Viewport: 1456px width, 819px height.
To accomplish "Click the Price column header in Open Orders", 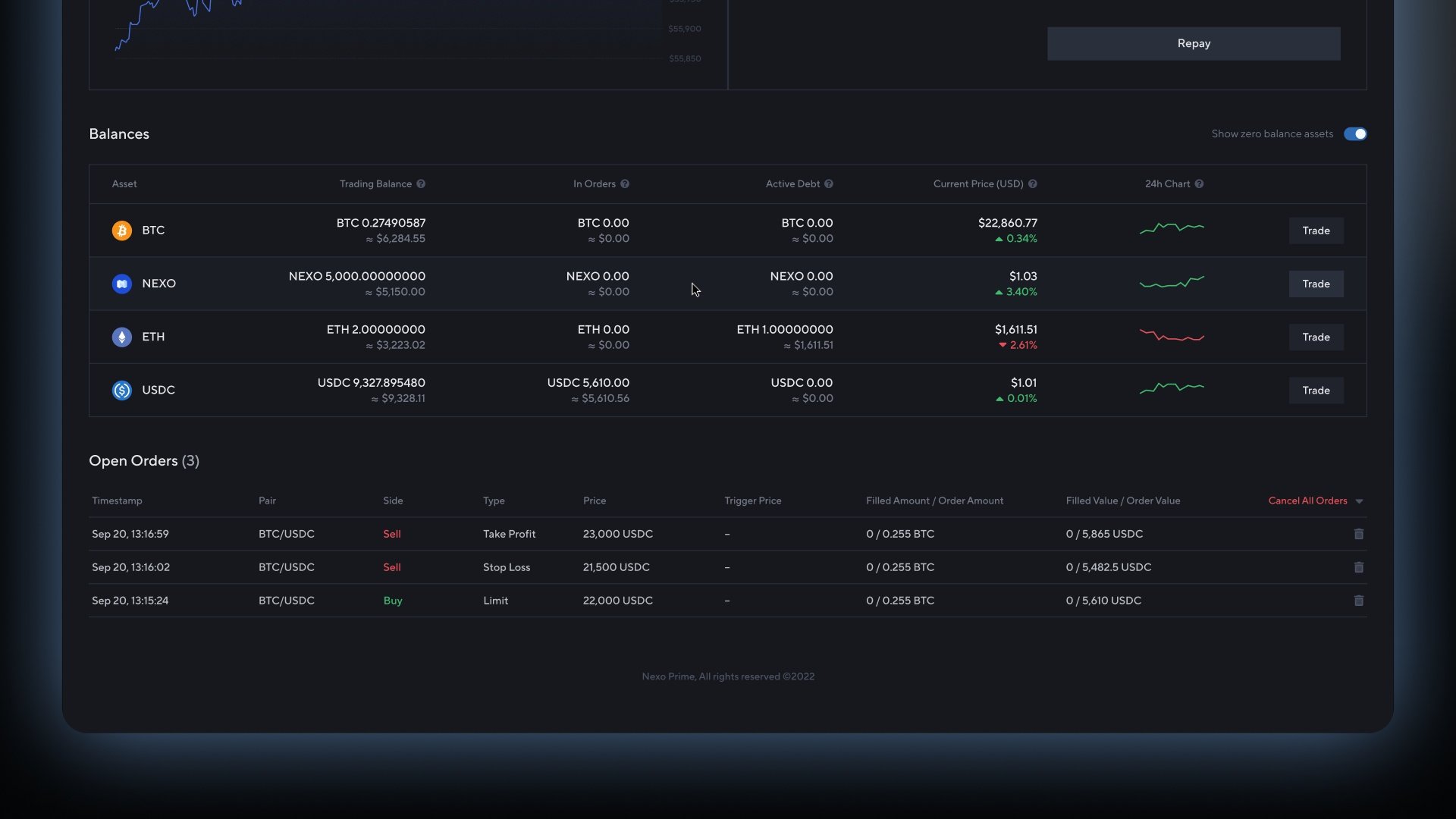I will tap(595, 500).
